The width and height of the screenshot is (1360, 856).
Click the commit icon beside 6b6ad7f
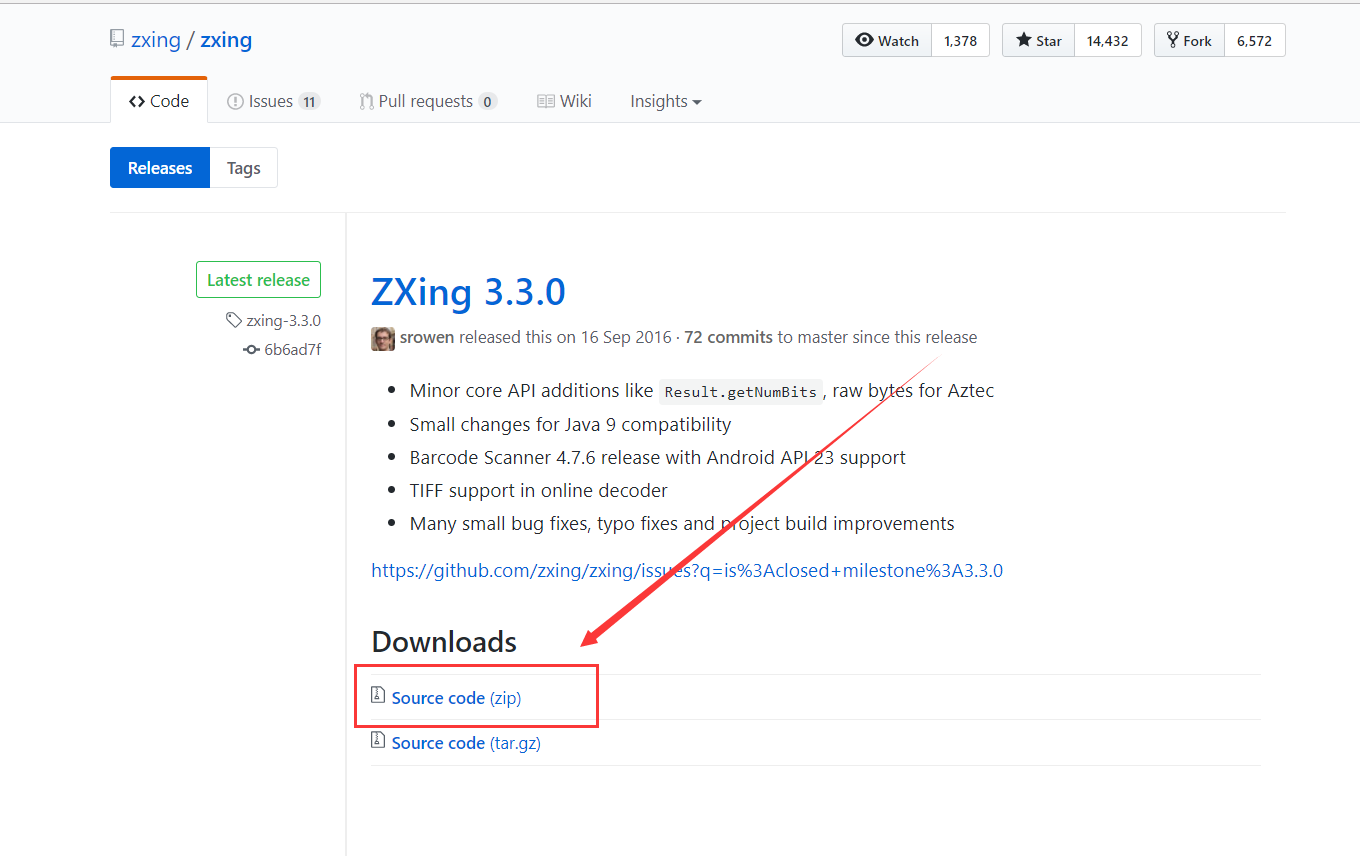[252, 350]
